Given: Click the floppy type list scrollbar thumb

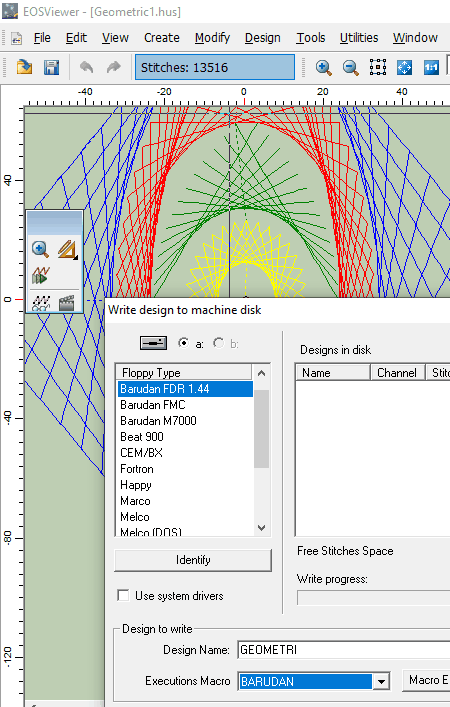Looking at the screenshot, I should tap(262, 428).
